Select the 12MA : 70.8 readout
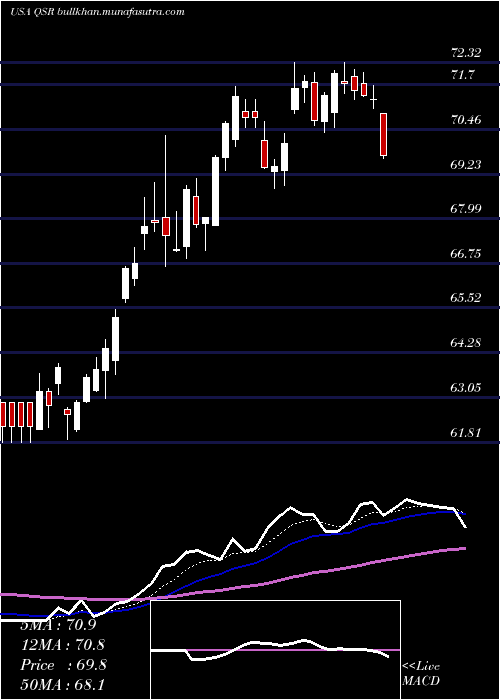The image size is (500, 700). click(x=63, y=645)
